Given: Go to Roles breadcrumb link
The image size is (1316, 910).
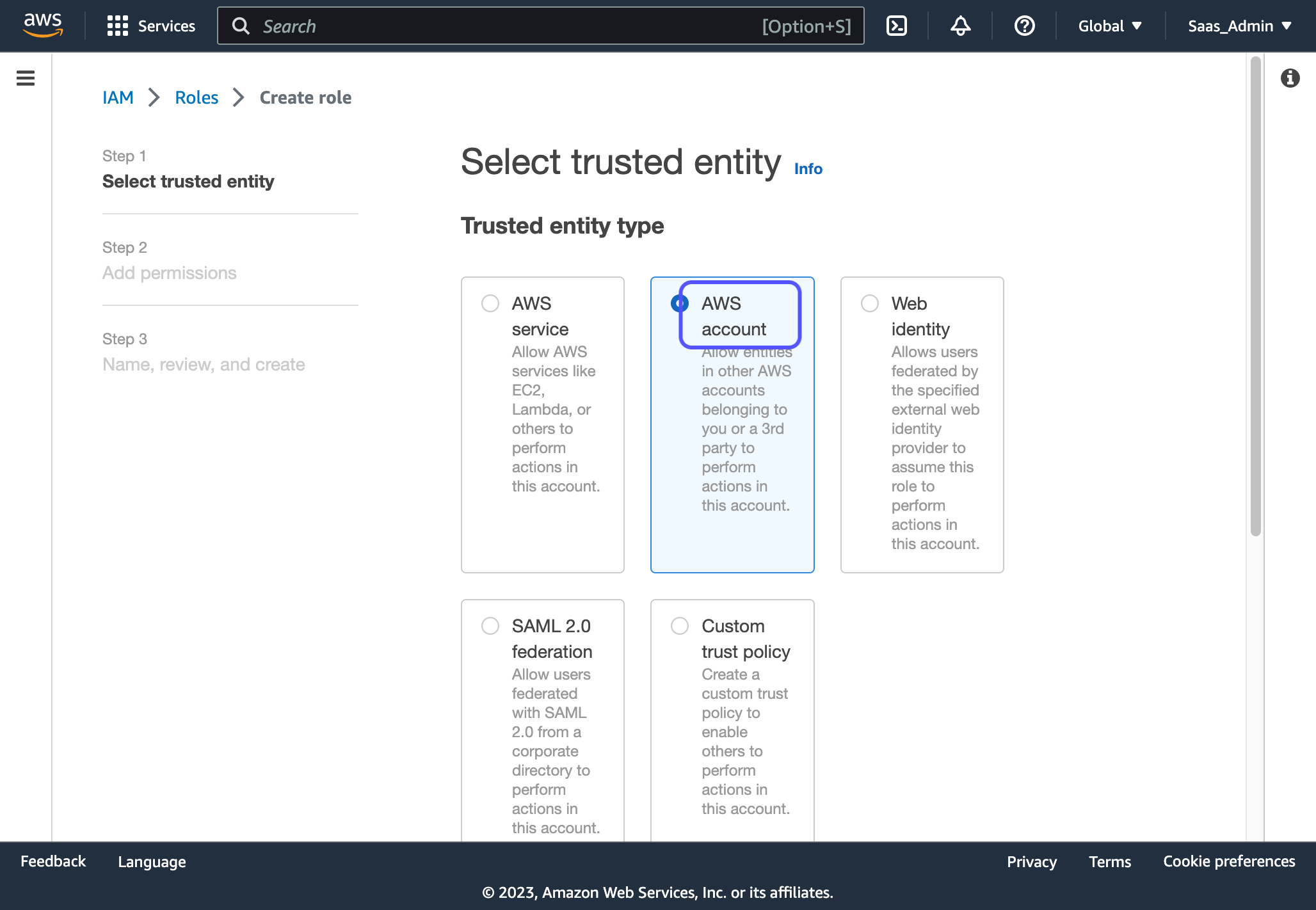Looking at the screenshot, I should (197, 97).
